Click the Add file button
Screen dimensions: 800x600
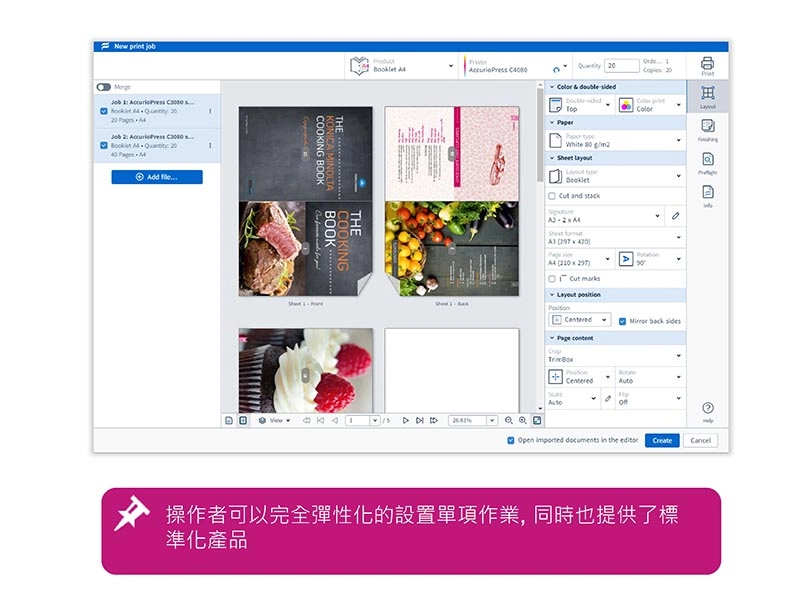pyautogui.click(x=157, y=177)
